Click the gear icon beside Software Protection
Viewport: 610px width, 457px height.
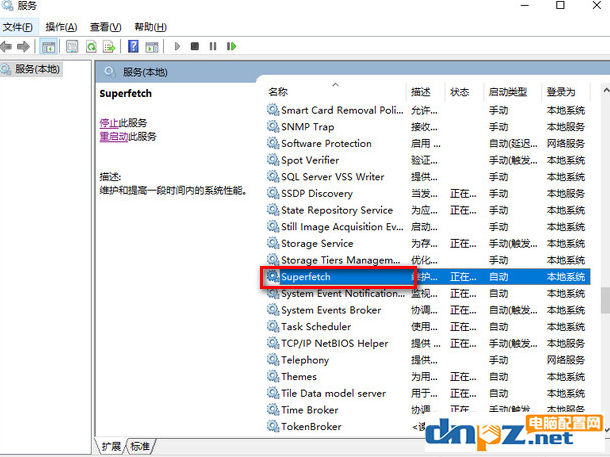click(273, 144)
